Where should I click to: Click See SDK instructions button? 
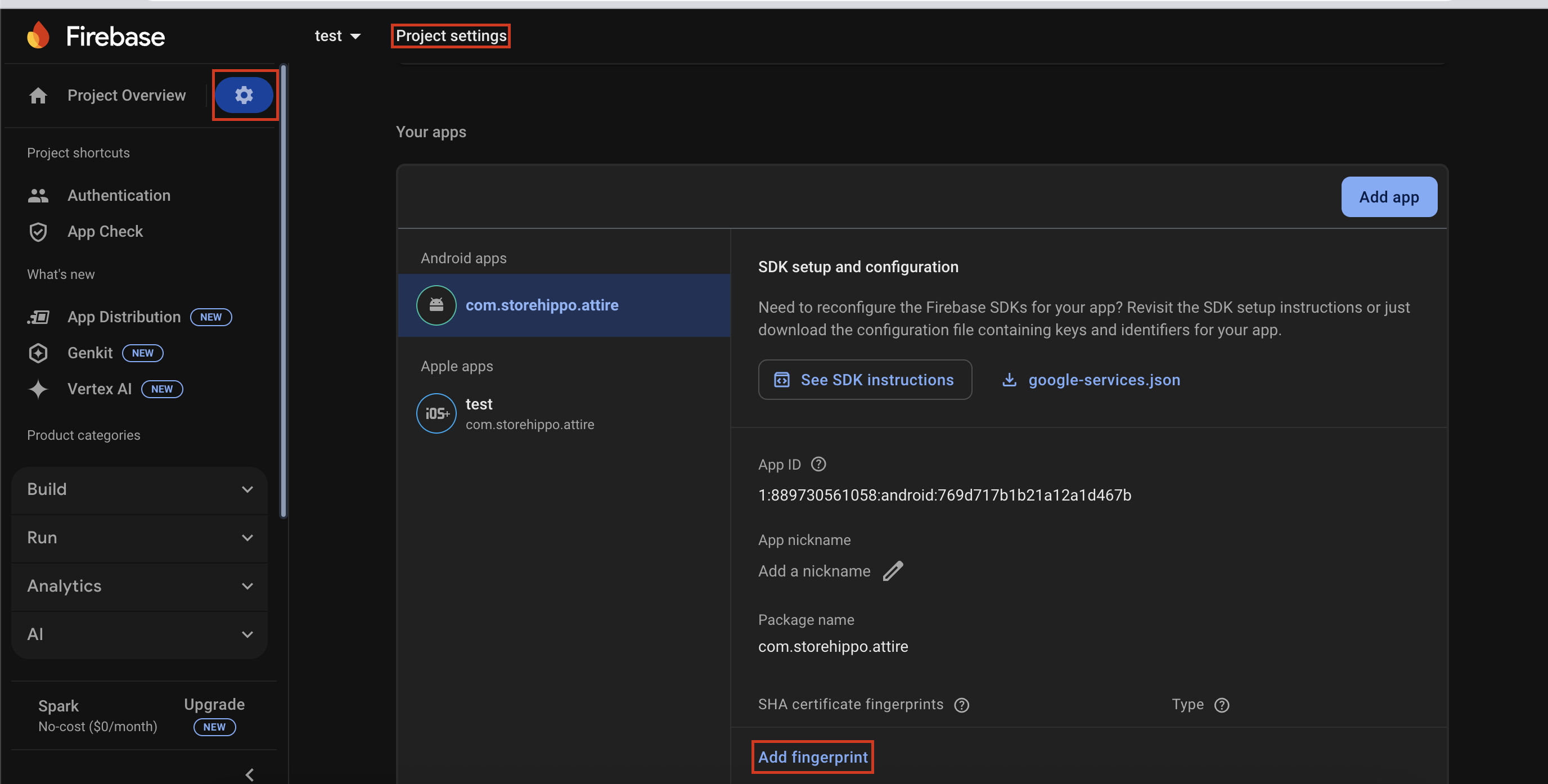point(865,380)
